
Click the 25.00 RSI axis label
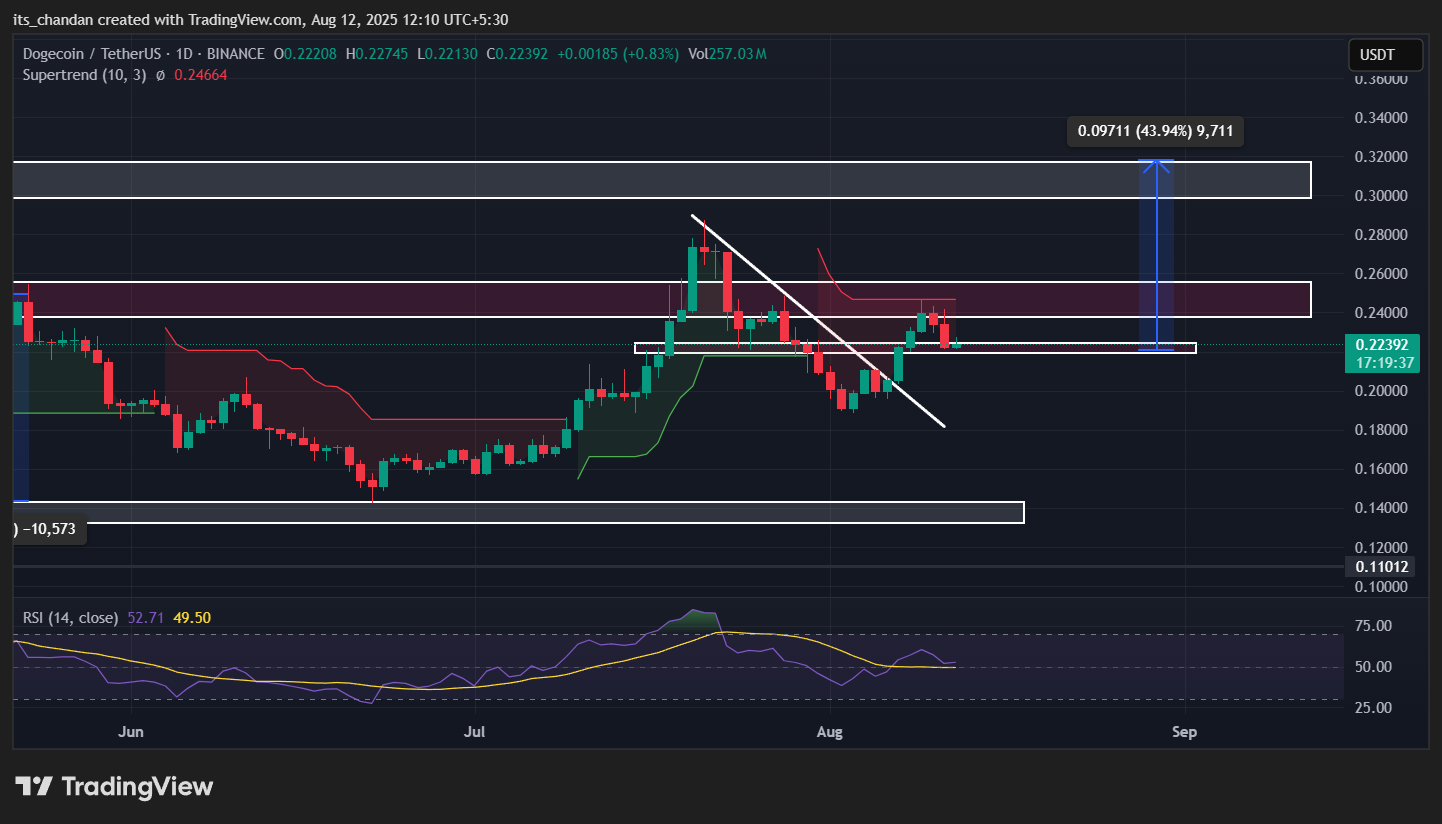pos(1374,707)
